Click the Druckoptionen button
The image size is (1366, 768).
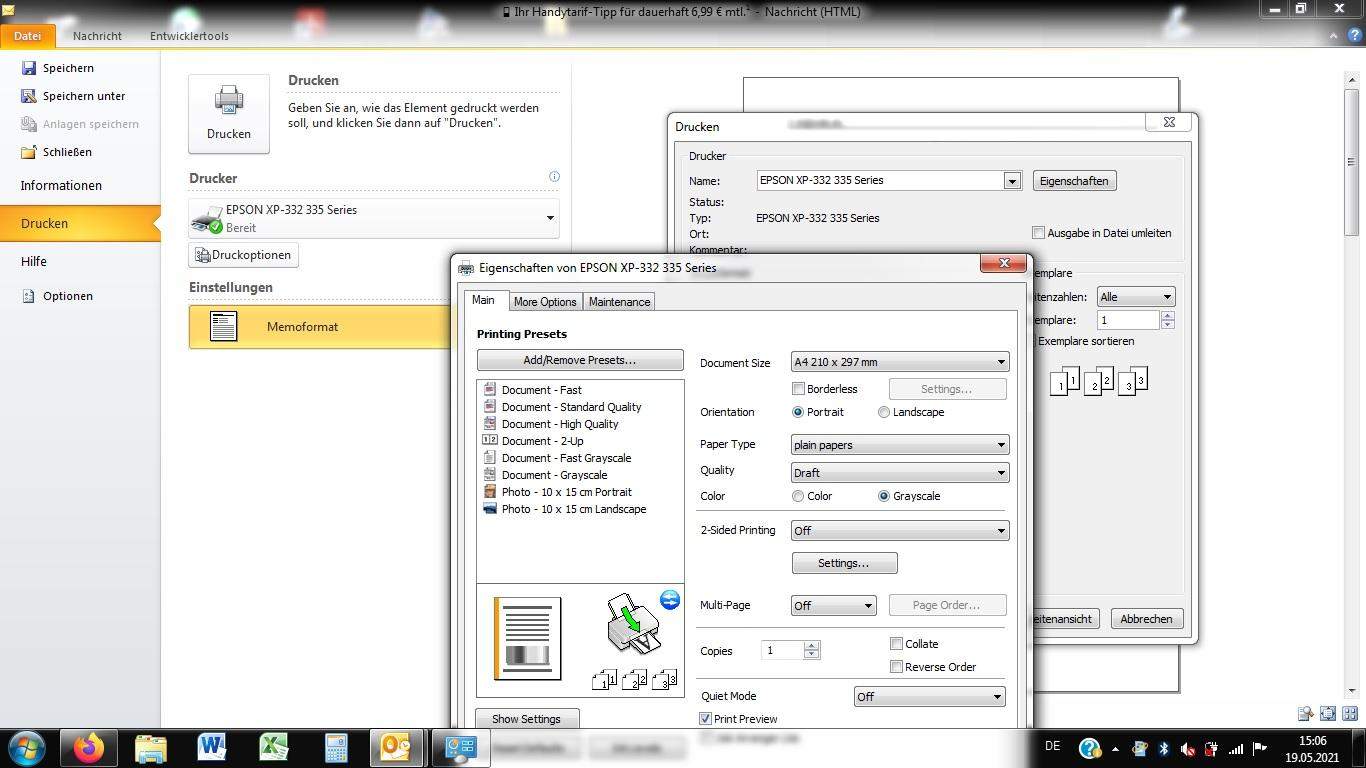[244, 255]
